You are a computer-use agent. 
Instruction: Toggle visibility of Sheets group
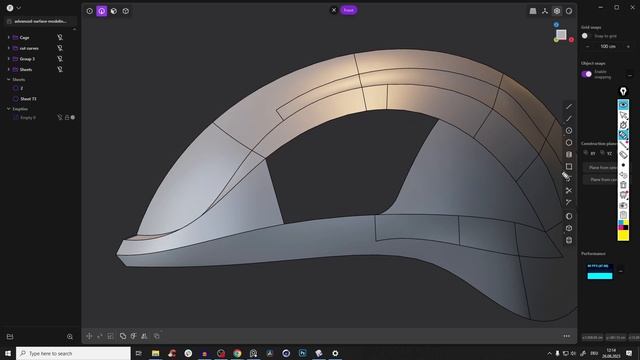pyautogui.click(x=60, y=69)
